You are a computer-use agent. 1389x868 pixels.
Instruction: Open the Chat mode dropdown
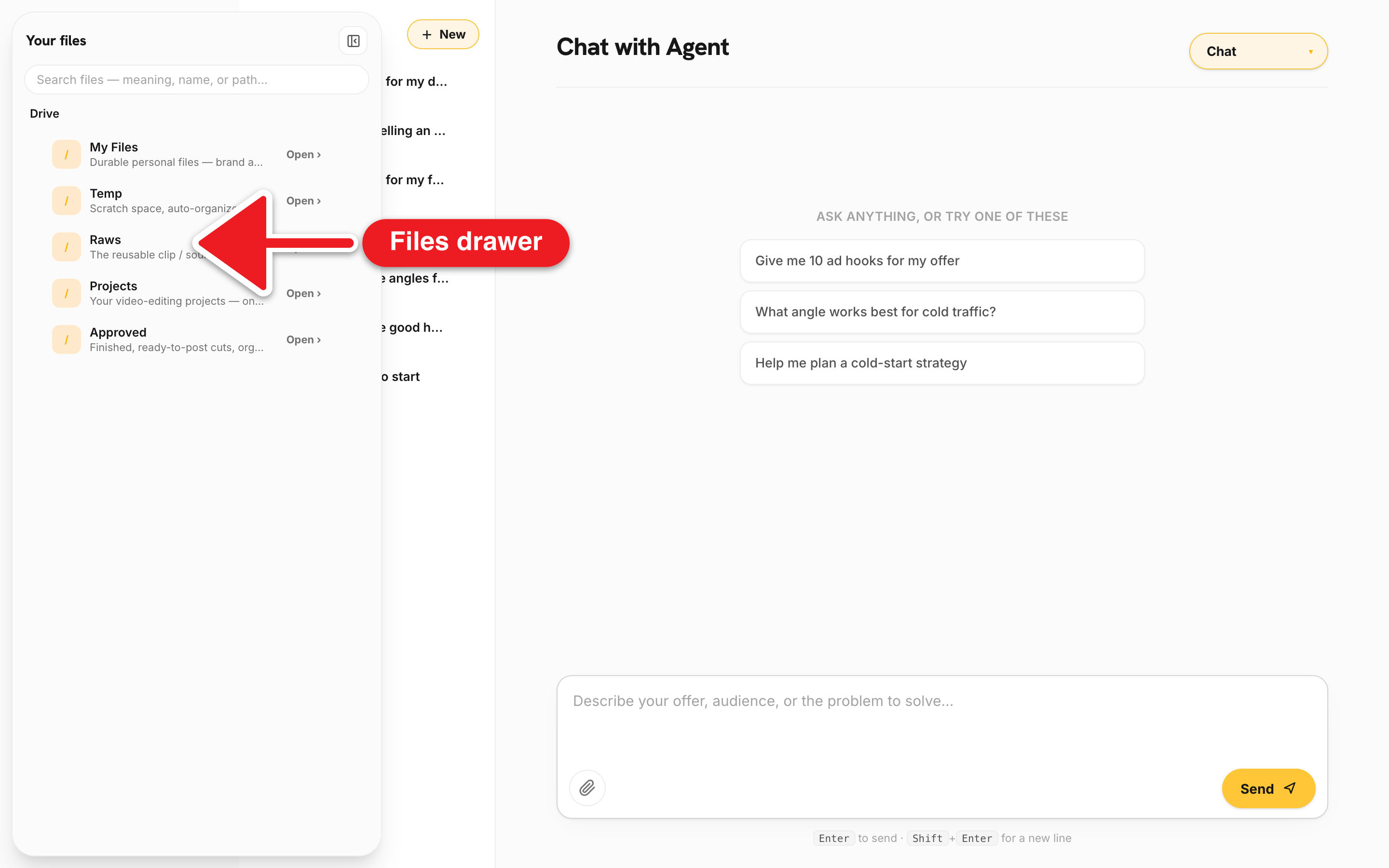[x=1258, y=51]
